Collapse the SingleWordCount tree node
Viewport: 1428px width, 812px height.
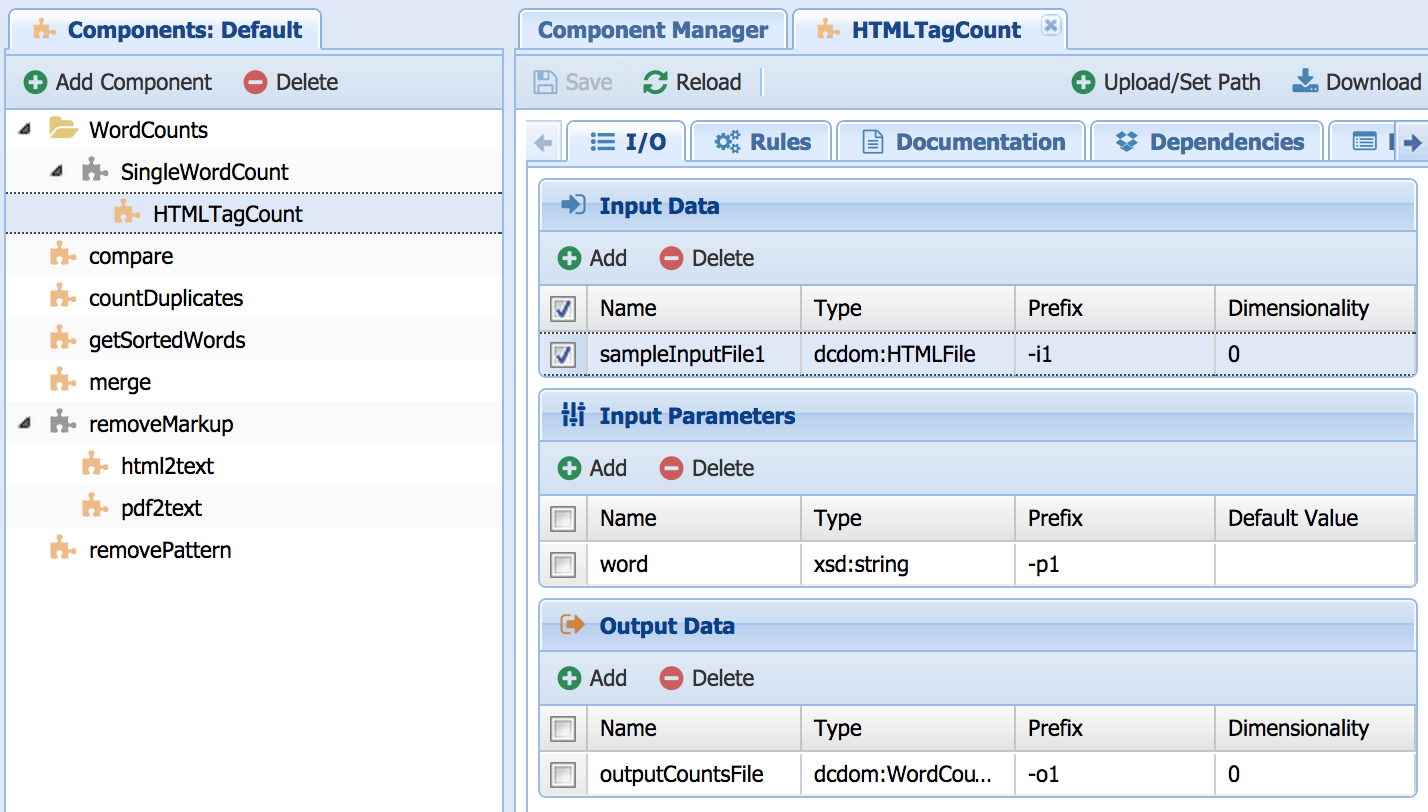pos(57,172)
